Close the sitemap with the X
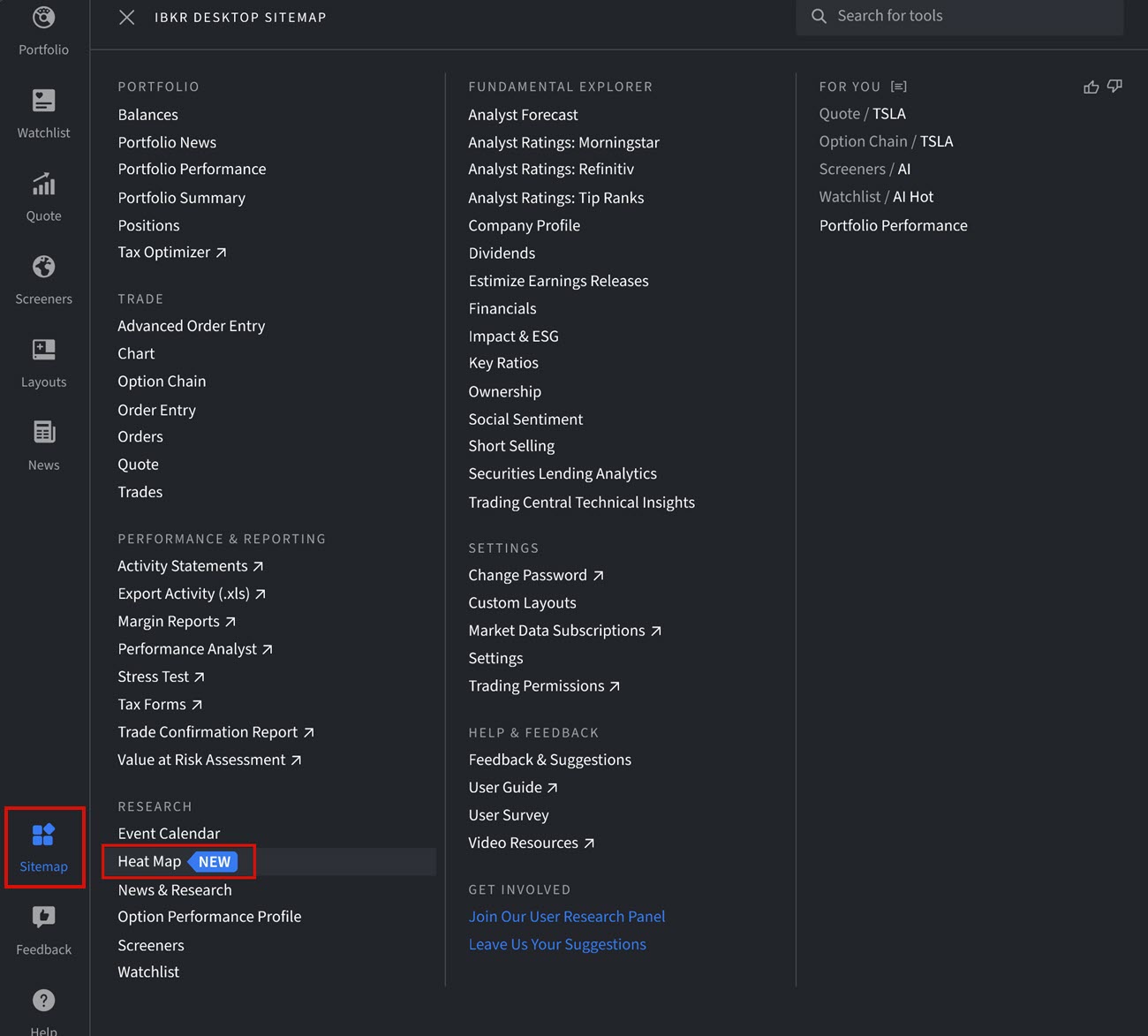The width and height of the screenshot is (1148, 1036). click(126, 17)
